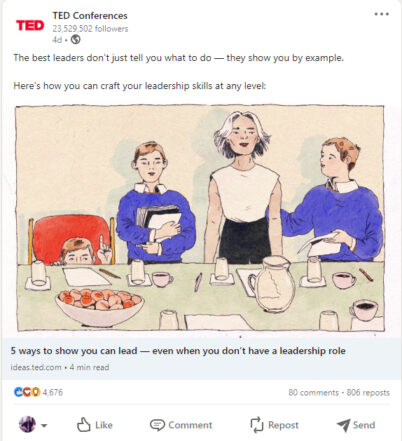Click the thumbs-up Like icon
The height and width of the screenshot is (441, 402).
(83, 425)
